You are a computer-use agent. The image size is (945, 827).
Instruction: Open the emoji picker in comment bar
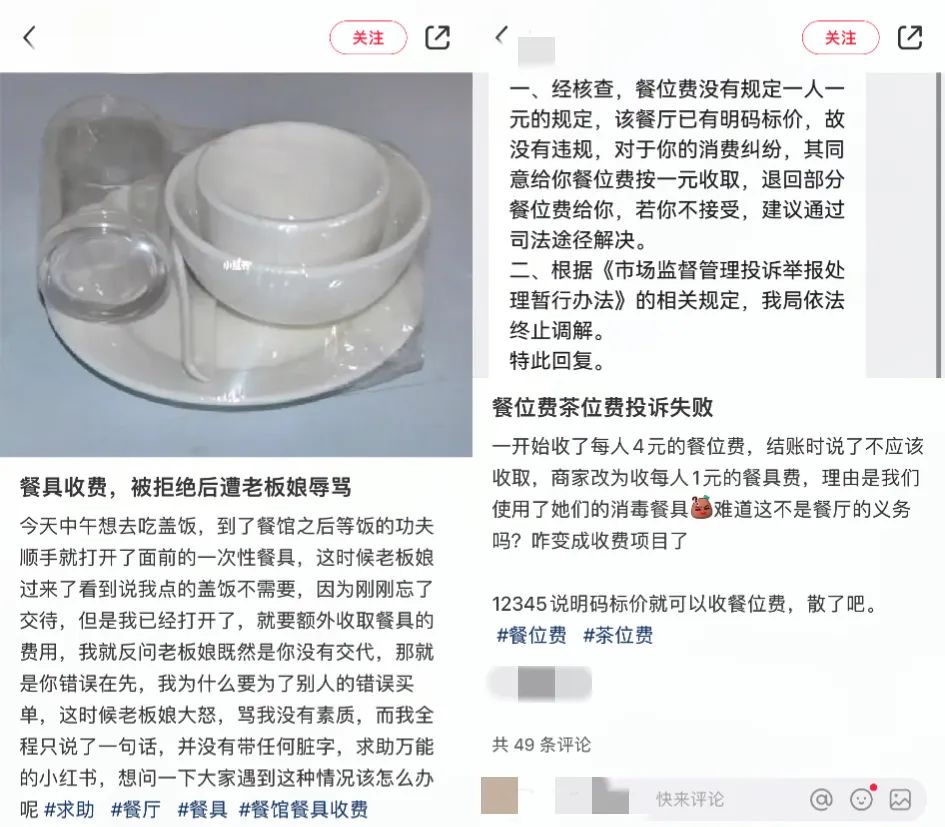click(x=862, y=799)
